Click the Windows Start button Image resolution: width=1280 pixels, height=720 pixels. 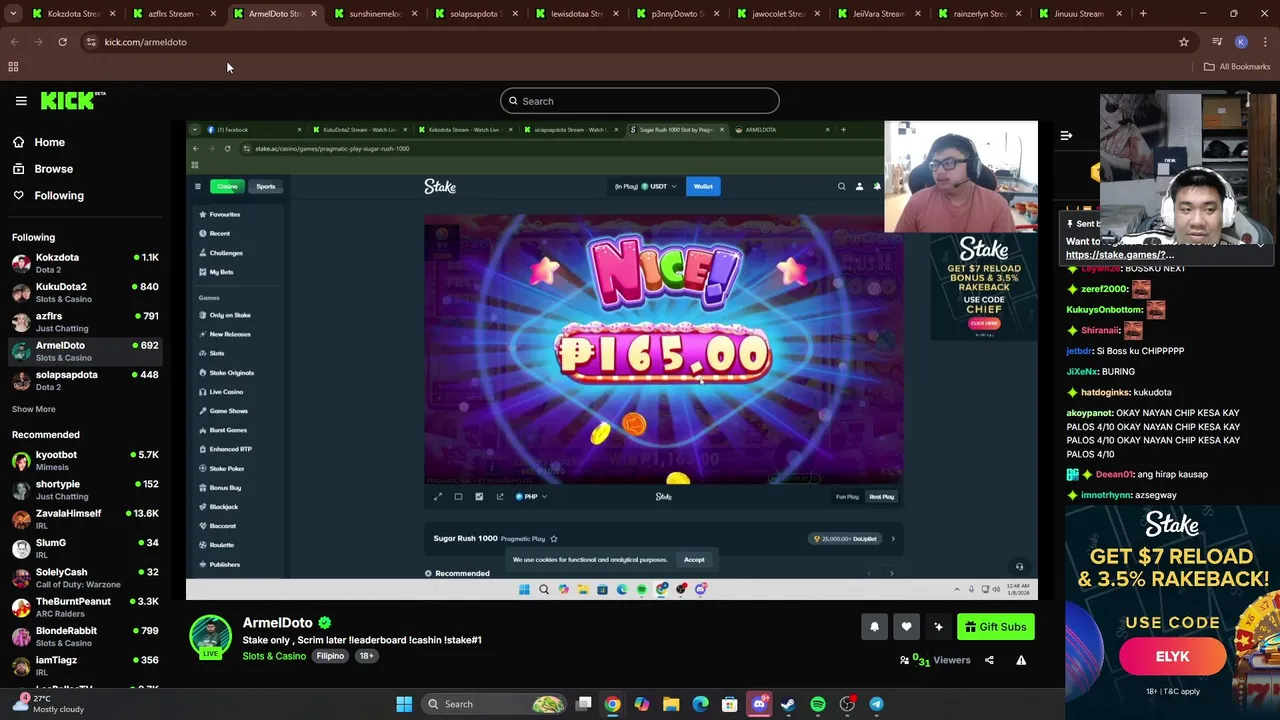[x=404, y=704]
